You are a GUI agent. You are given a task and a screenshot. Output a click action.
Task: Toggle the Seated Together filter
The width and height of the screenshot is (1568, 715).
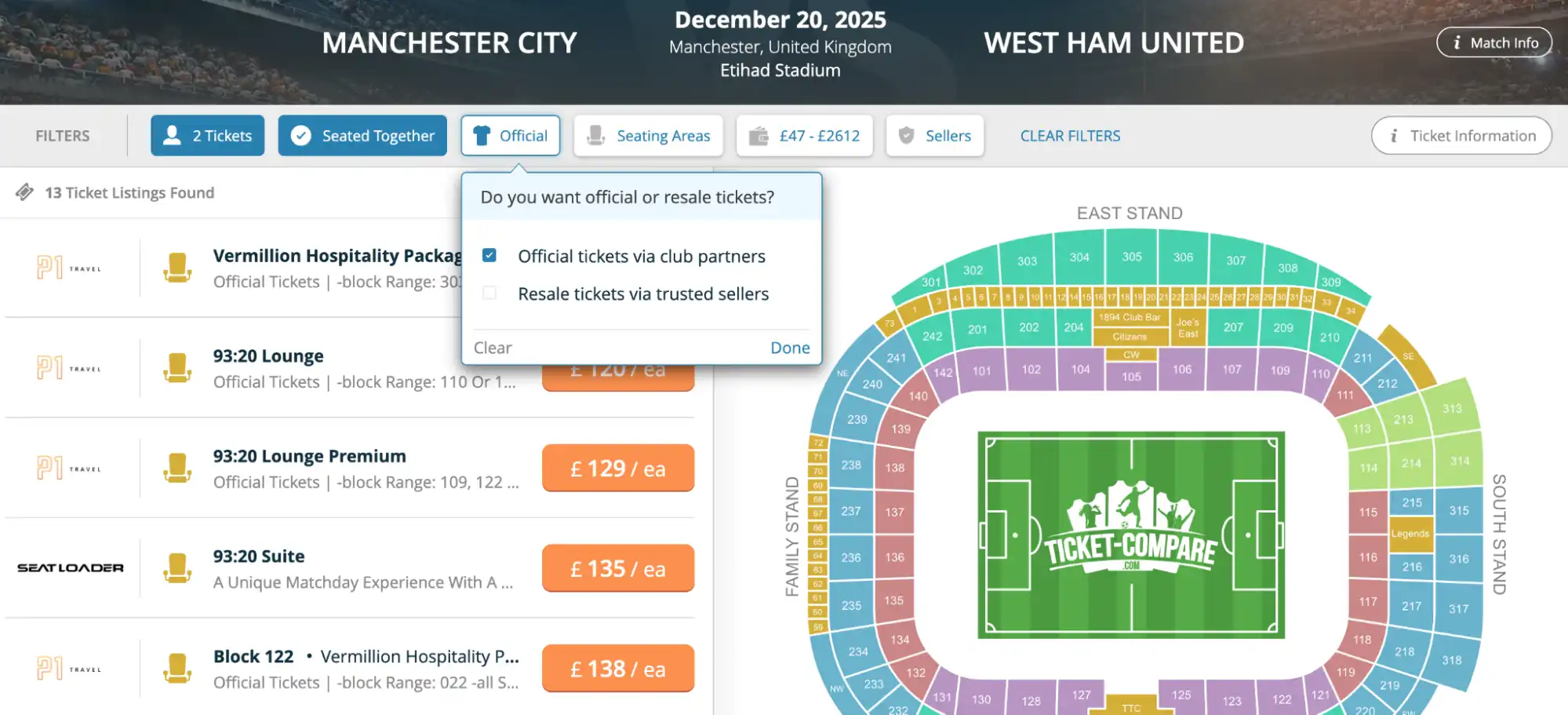click(362, 135)
